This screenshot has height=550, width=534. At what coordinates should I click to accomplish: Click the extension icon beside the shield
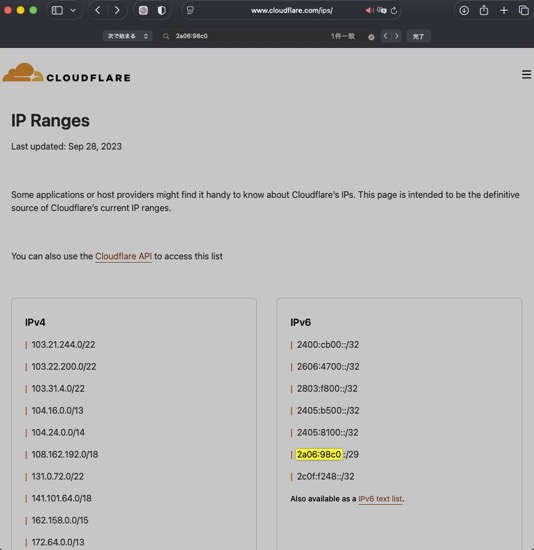[143, 10]
